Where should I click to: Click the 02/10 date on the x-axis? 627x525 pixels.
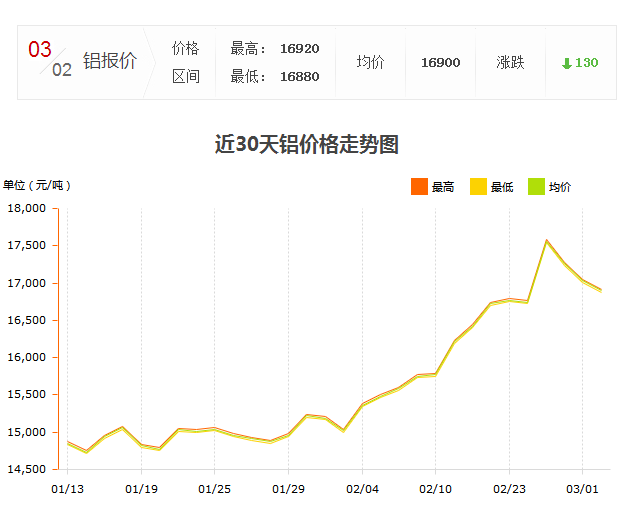(435, 489)
